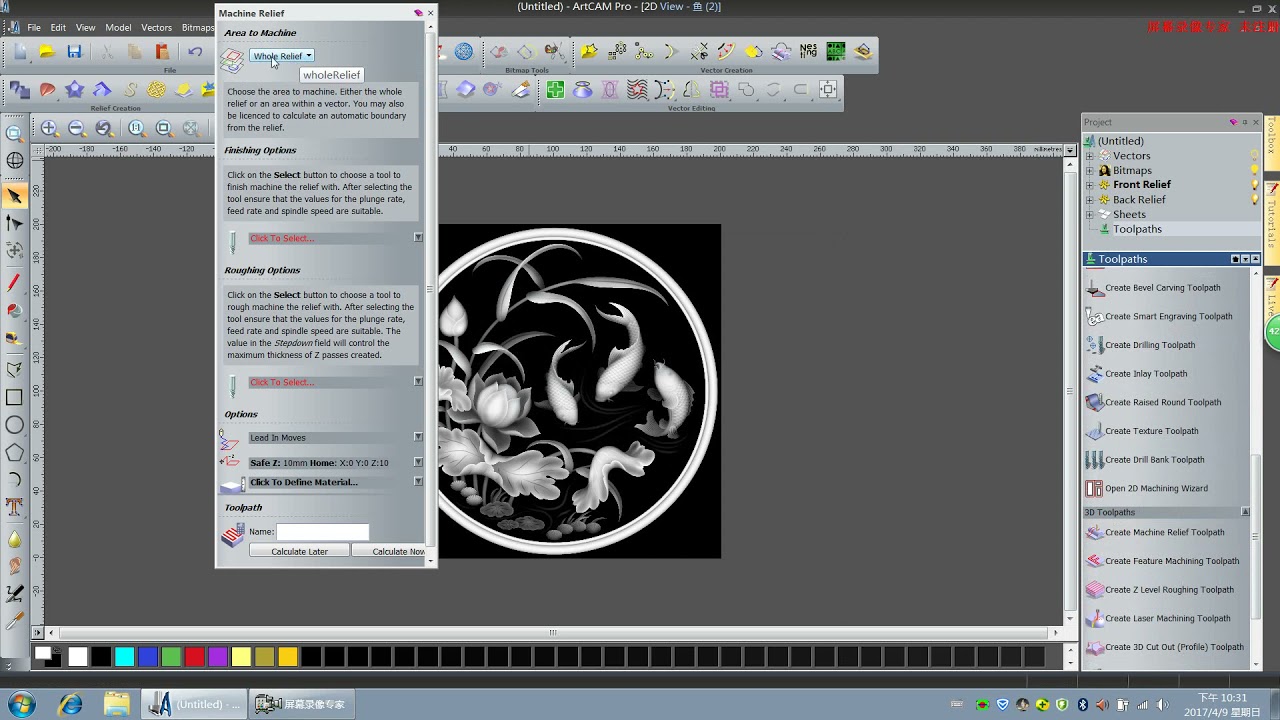Viewport: 1280px width, 720px height.
Task: Open the View menu
Action: (86, 28)
